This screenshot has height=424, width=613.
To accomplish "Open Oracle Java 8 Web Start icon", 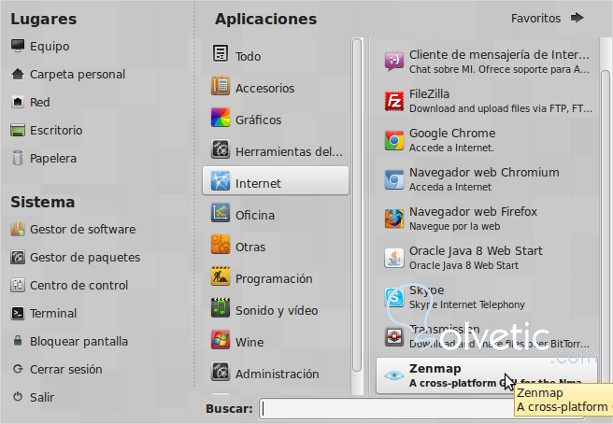I will point(394,258).
